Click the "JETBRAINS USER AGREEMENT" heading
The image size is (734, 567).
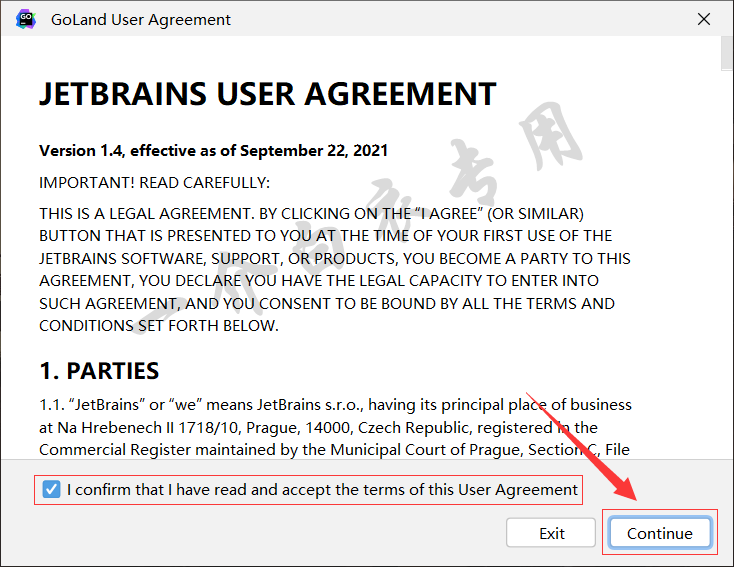pyautogui.click(x=268, y=94)
